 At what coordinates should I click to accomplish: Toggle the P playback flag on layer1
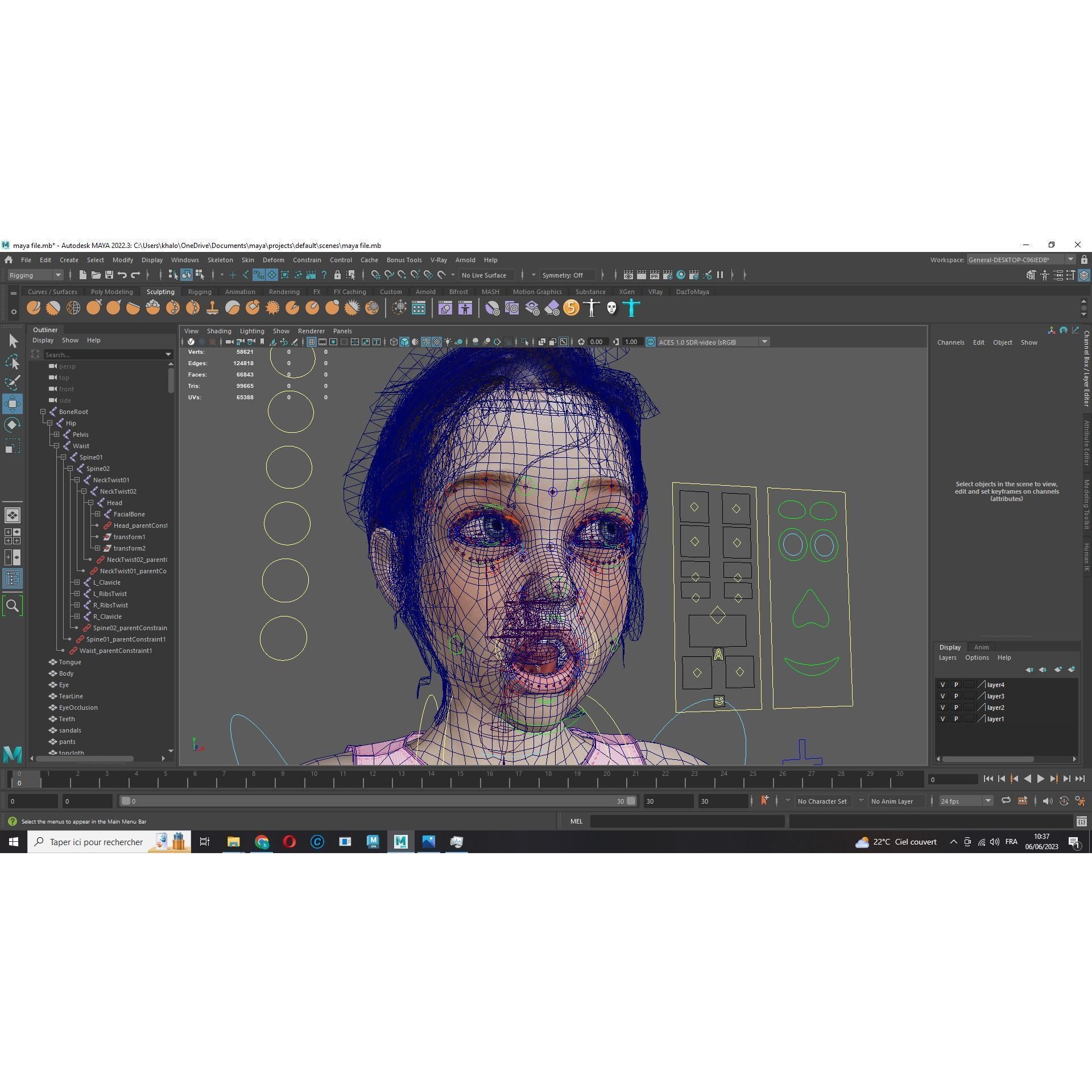pyautogui.click(x=956, y=718)
